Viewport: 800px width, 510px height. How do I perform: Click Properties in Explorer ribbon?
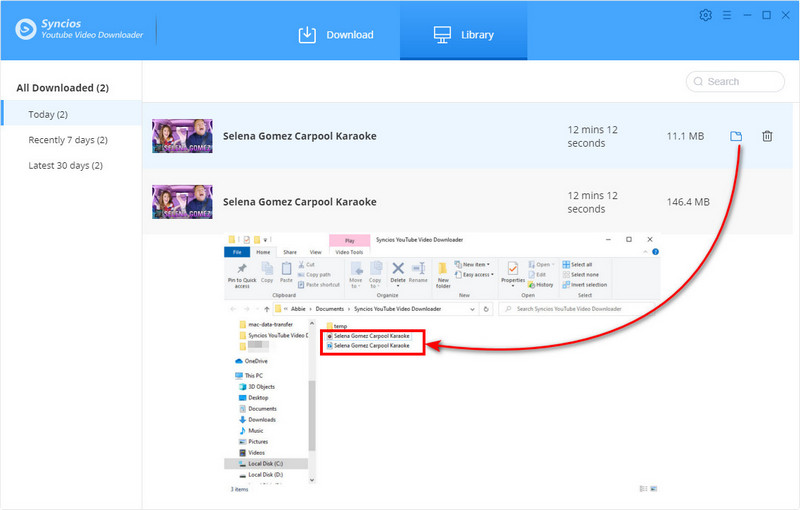[513, 274]
